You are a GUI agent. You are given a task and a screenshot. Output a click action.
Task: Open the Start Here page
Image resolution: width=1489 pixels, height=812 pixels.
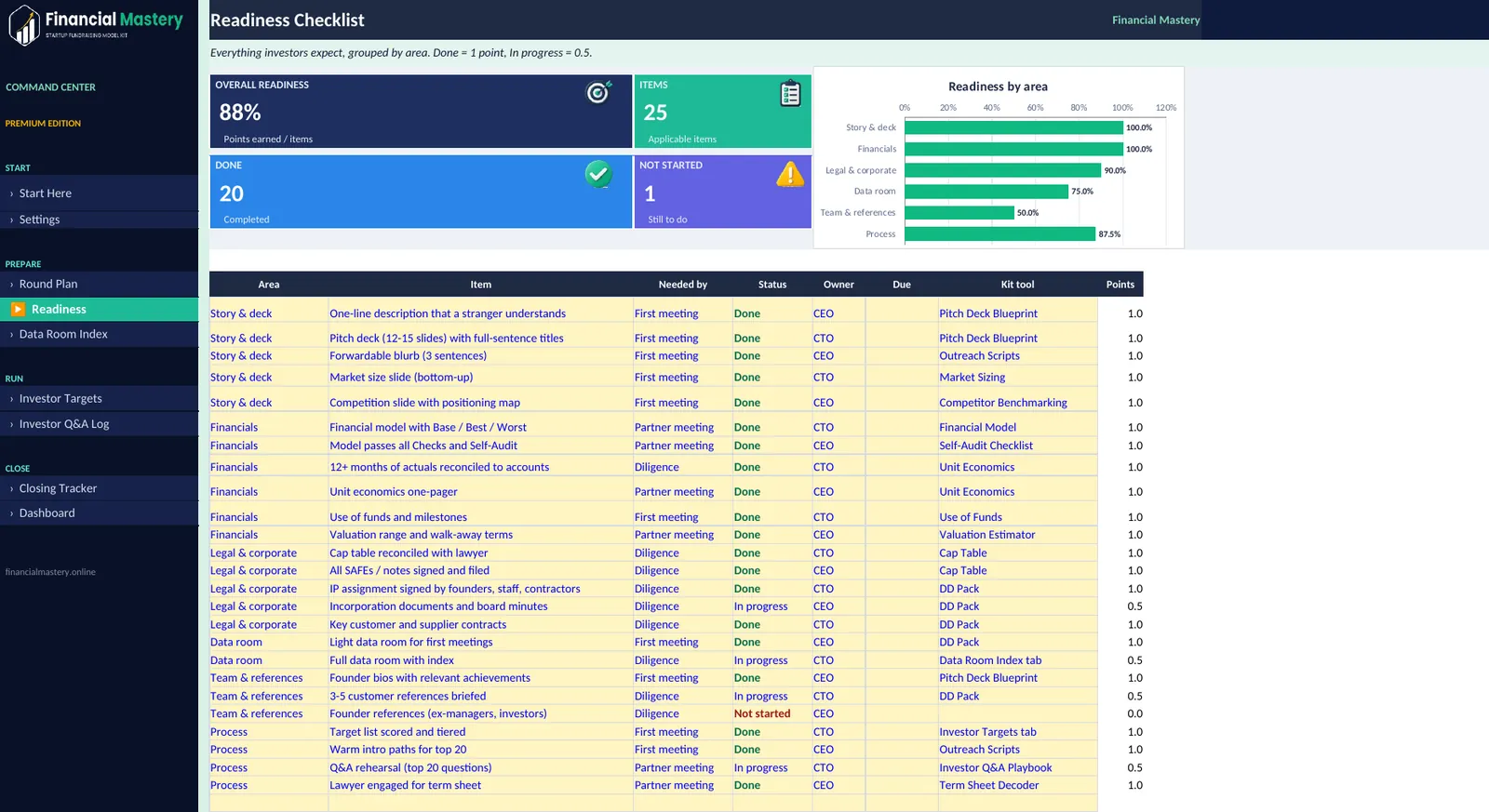100,193
